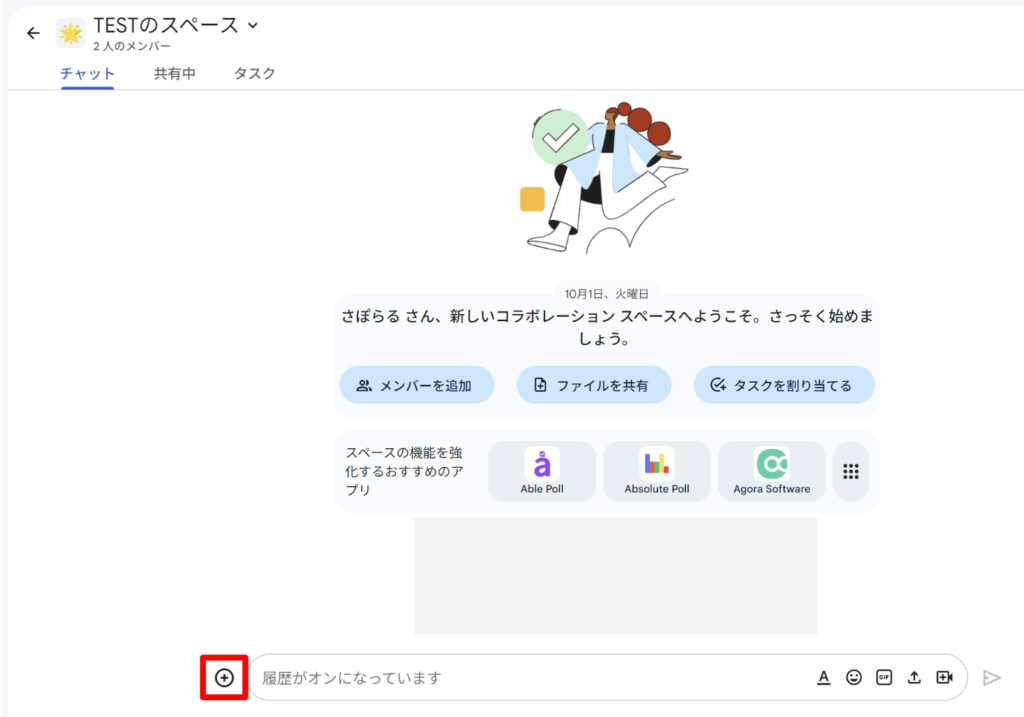Add a video meeting link
The image size is (1024, 717).
point(944,677)
